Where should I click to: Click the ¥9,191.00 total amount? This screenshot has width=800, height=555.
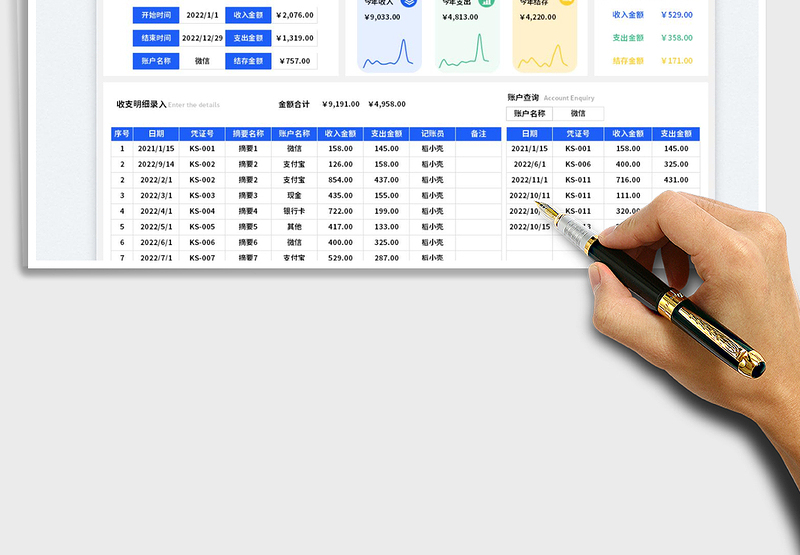[339, 104]
